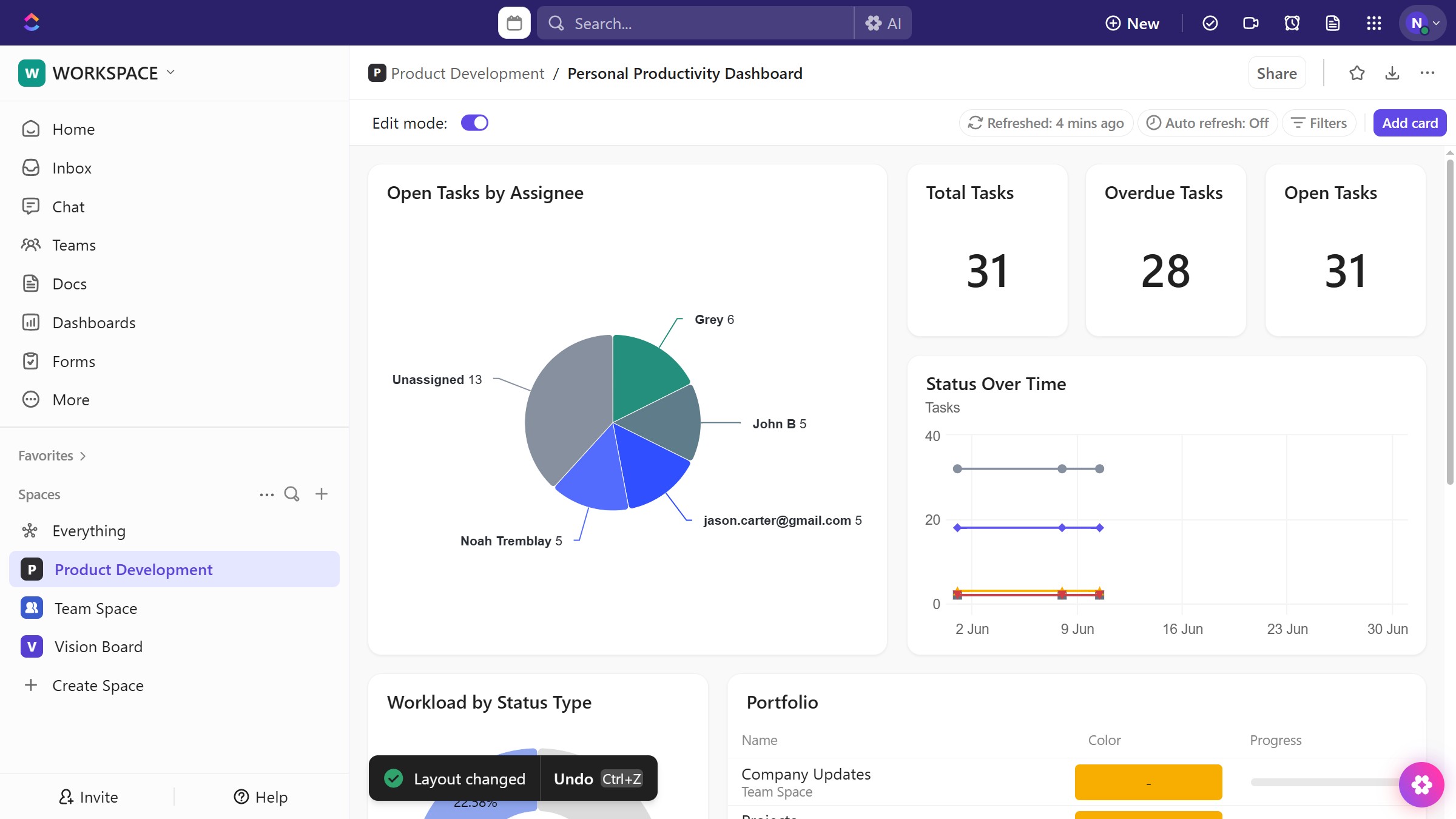
Task: Go to Dashboards in sidebar
Action: pos(93,323)
